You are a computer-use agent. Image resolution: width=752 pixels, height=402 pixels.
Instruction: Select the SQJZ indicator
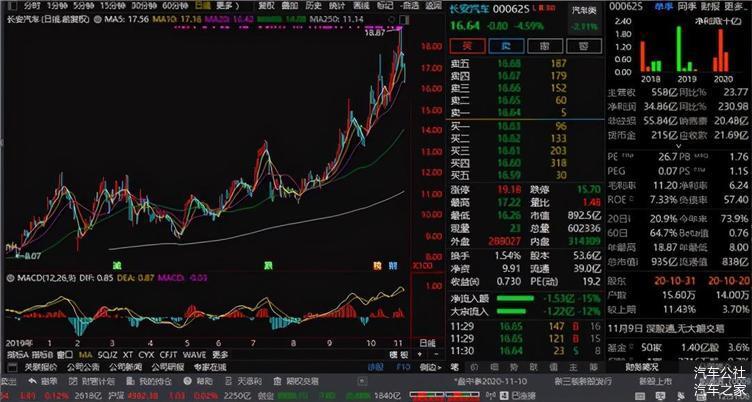(107, 355)
